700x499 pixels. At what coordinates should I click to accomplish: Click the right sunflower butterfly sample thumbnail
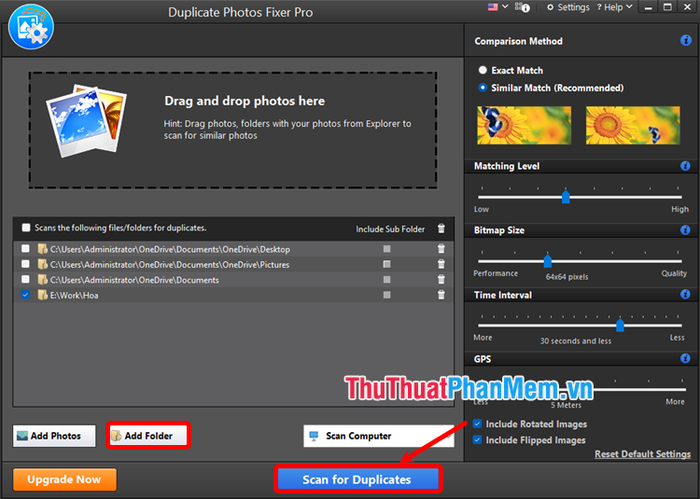(633, 125)
